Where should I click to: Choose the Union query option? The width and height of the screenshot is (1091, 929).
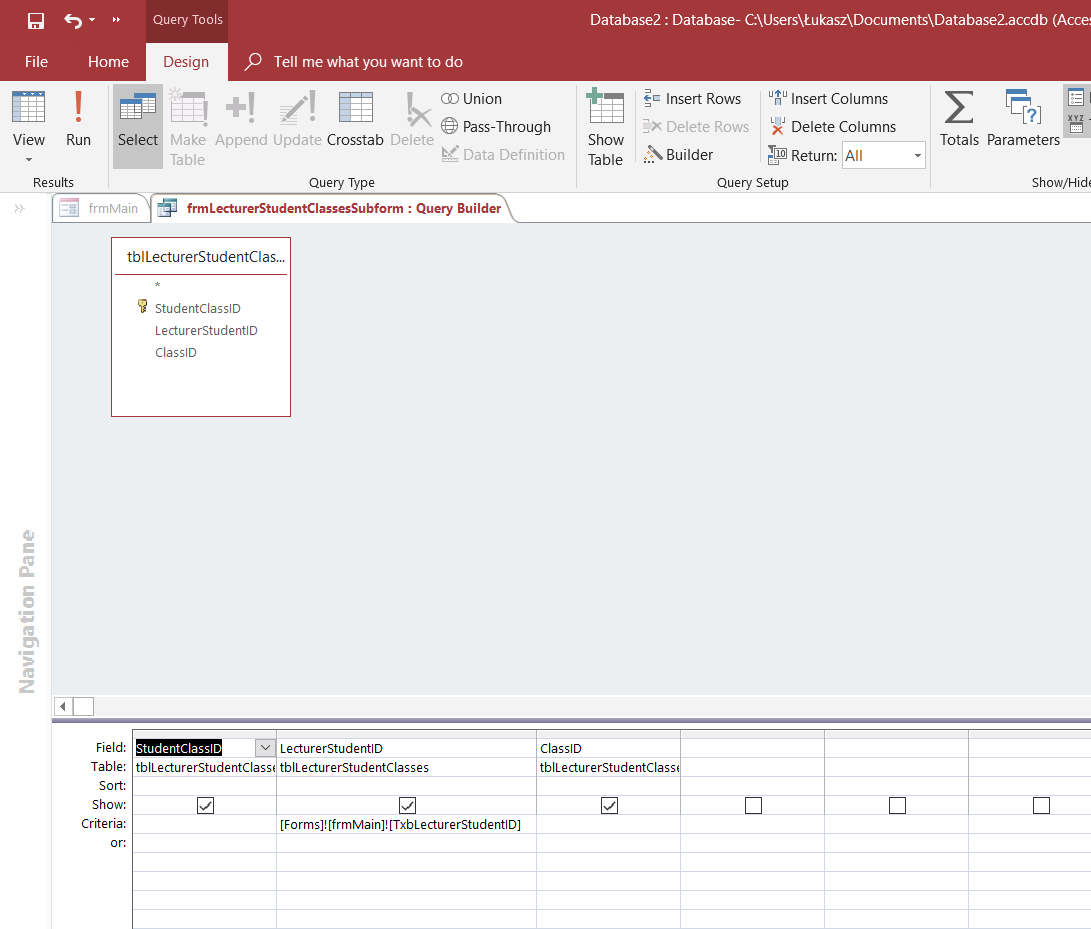472,99
